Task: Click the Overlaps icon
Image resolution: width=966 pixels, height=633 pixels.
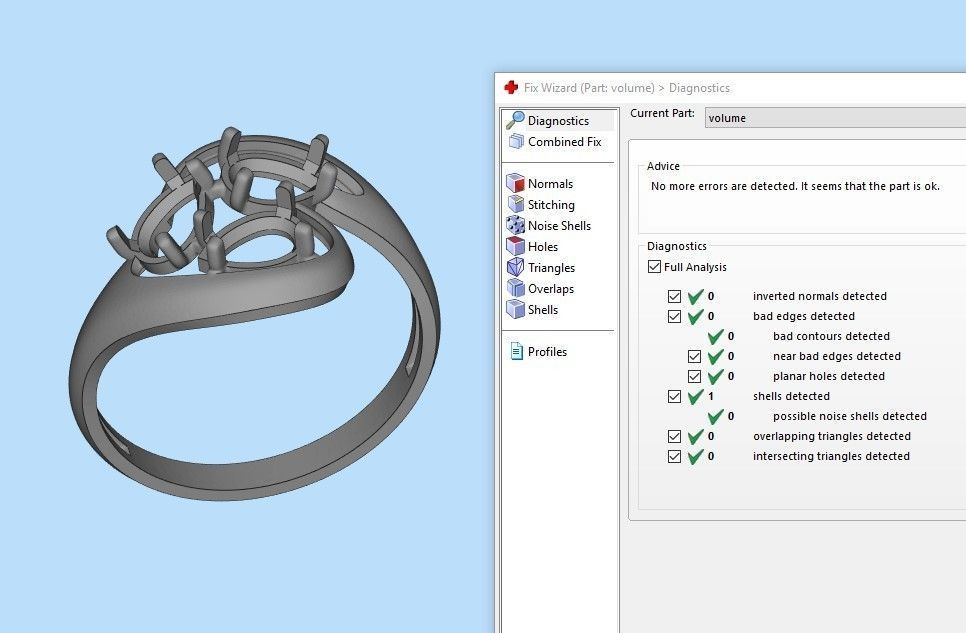Action: 515,288
